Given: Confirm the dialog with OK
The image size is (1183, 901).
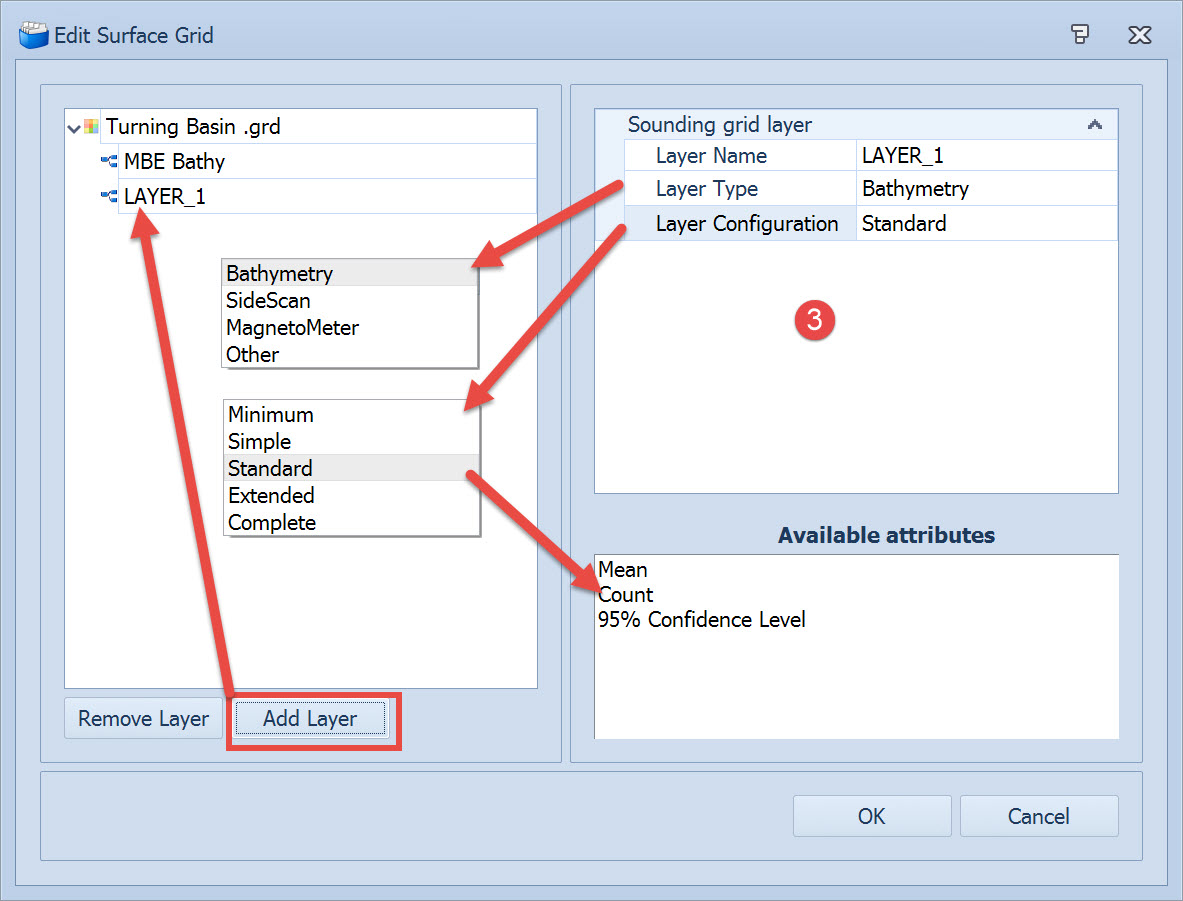Looking at the screenshot, I should click(x=871, y=816).
